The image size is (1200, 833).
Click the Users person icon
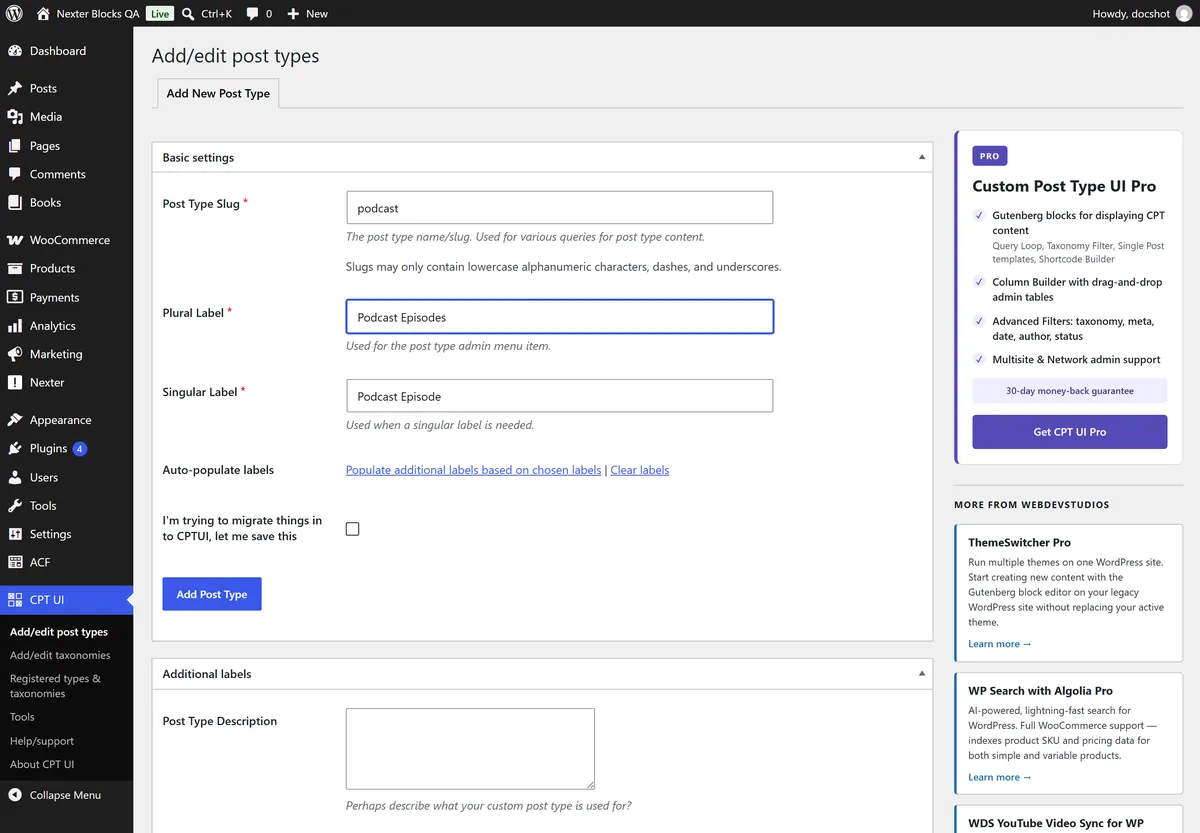tap(15, 478)
